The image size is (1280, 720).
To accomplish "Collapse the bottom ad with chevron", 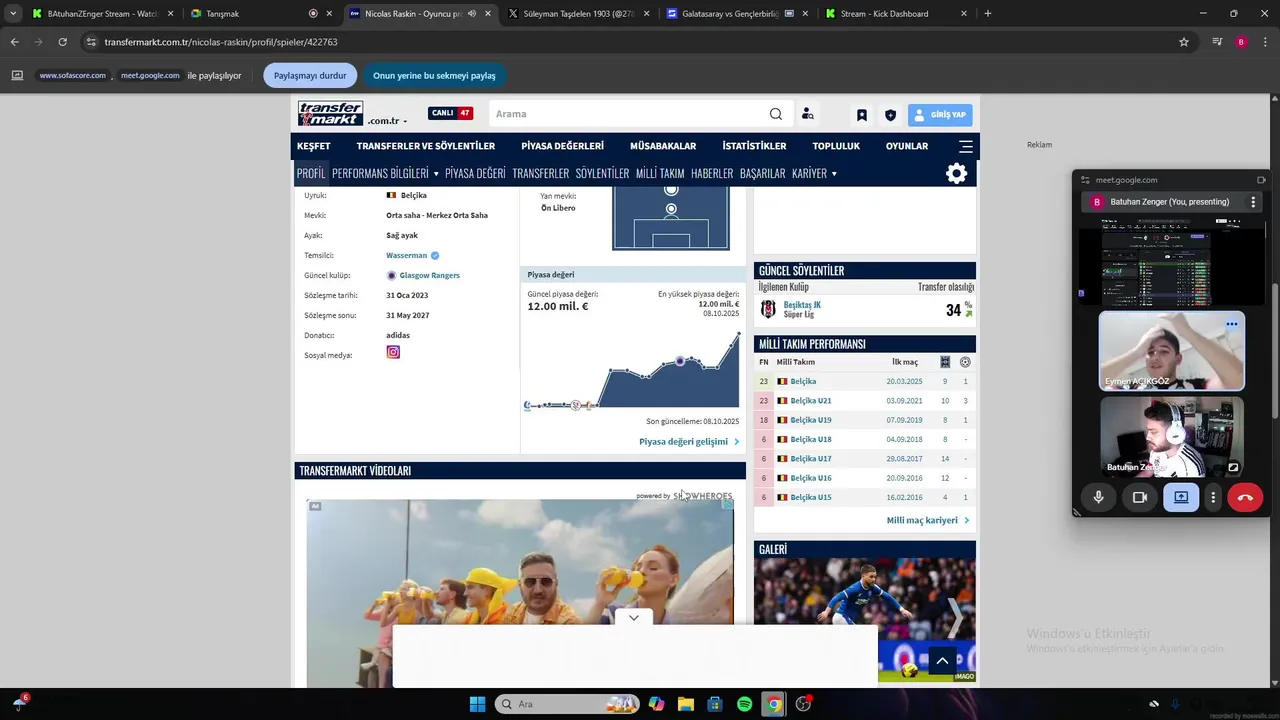I will tap(634, 618).
